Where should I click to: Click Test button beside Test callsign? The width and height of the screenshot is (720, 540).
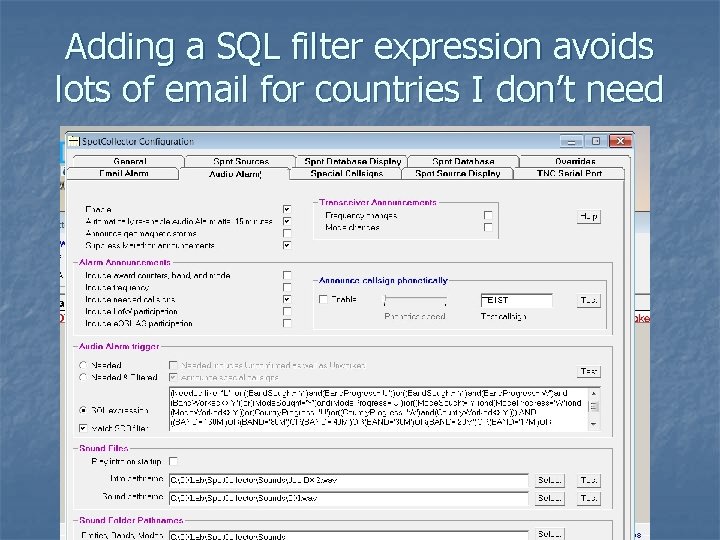point(589,300)
